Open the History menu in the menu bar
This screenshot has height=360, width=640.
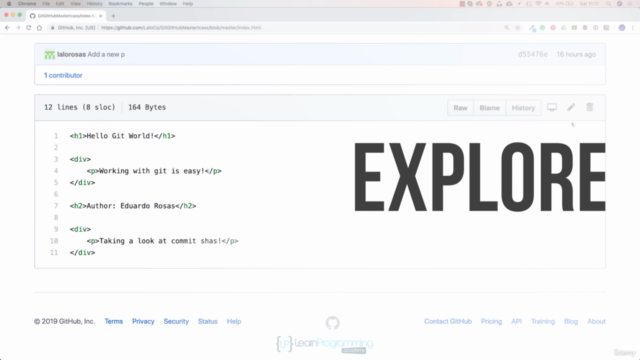(94, 4)
